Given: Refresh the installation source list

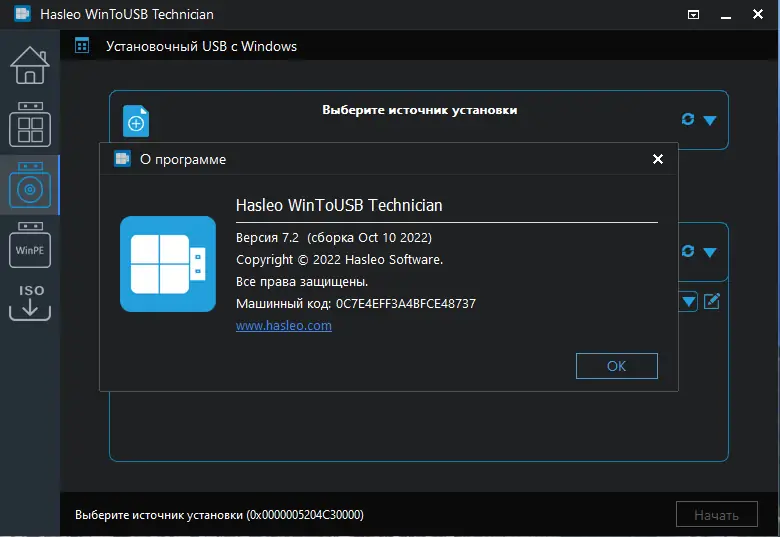Looking at the screenshot, I should pyautogui.click(x=687, y=119).
